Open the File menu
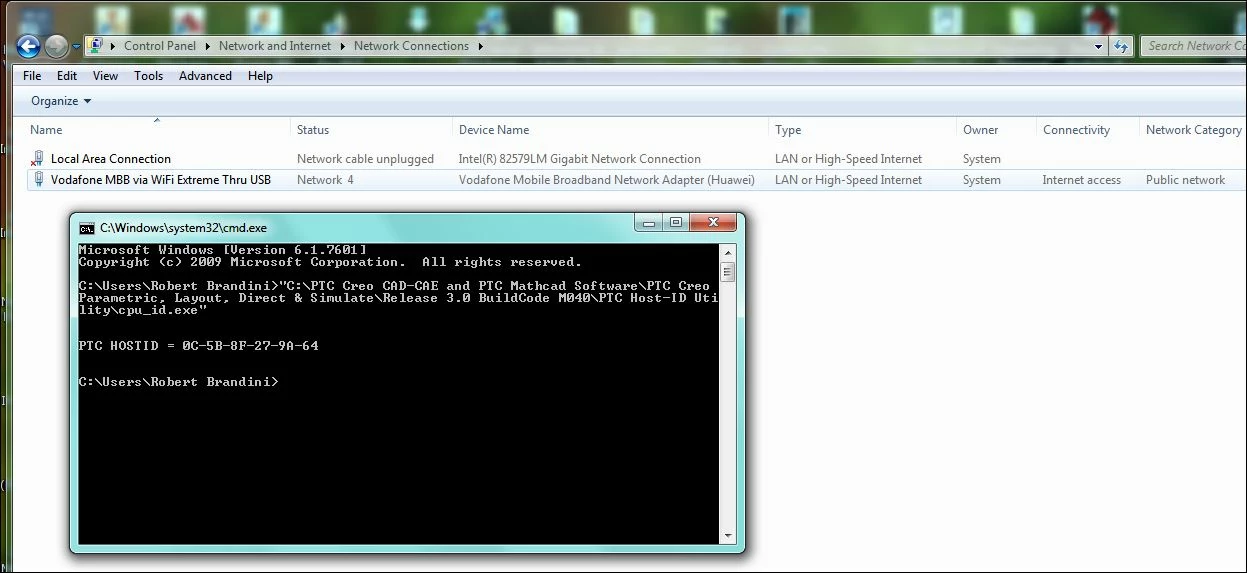 point(32,76)
